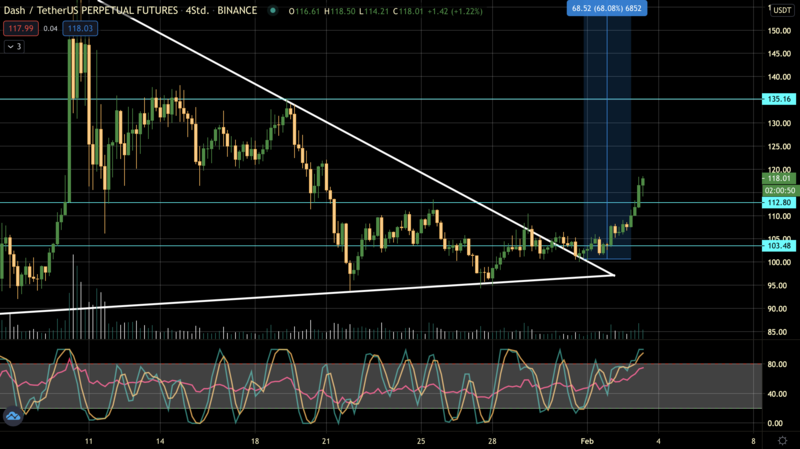The height and width of the screenshot is (449, 800).
Task: Select the measure tool label 68.52 (68.08%) 6852
Action: tap(607, 8)
